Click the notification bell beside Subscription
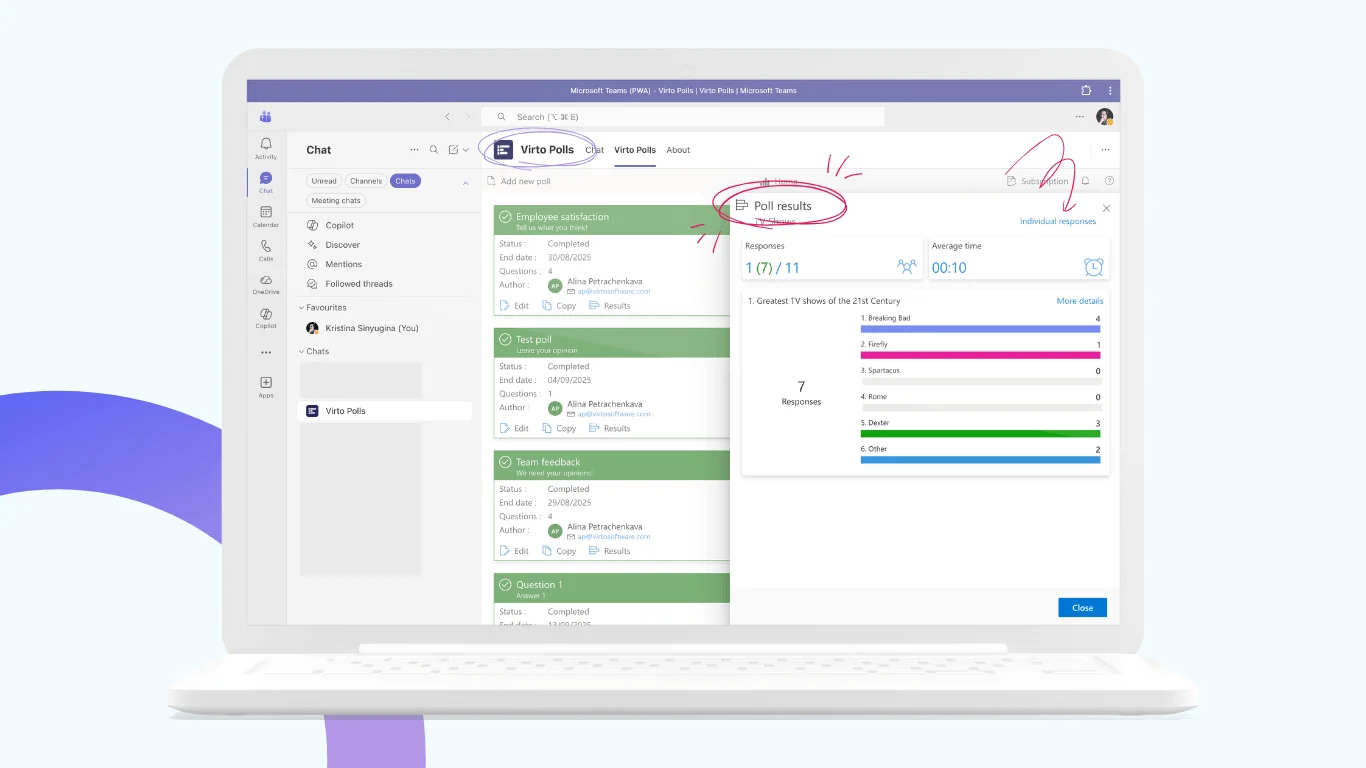The height and width of the screenshot is (768, 1366). [x=1086, y=181]
